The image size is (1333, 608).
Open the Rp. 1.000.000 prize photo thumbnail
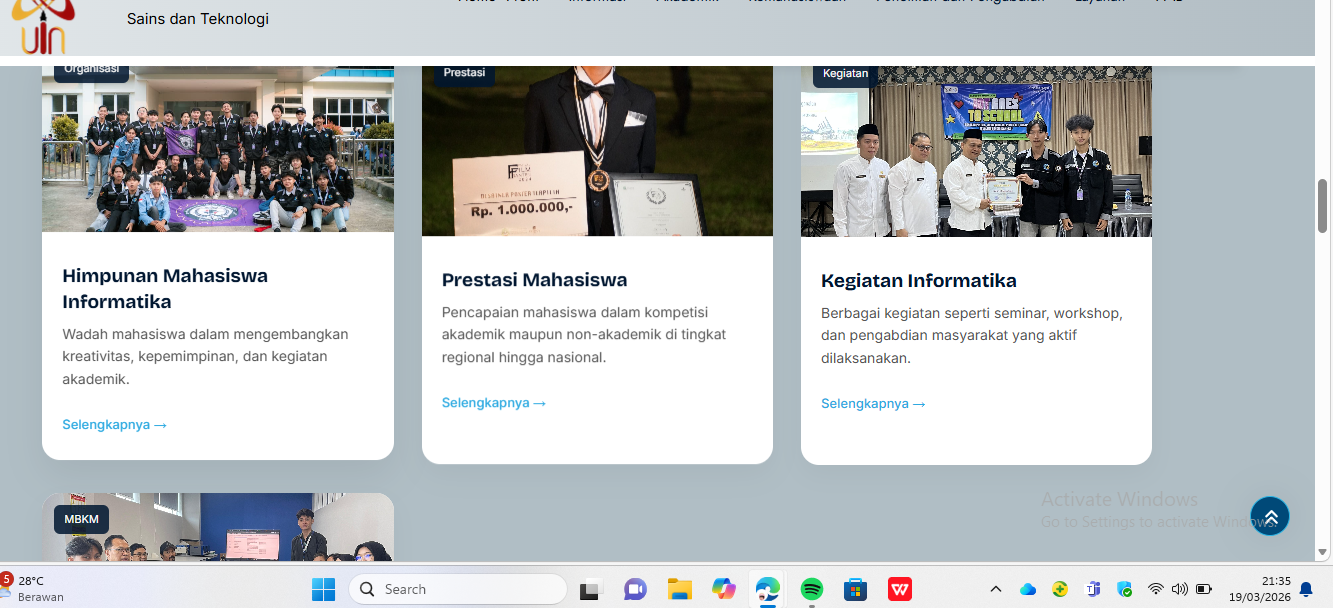(597, 151)
